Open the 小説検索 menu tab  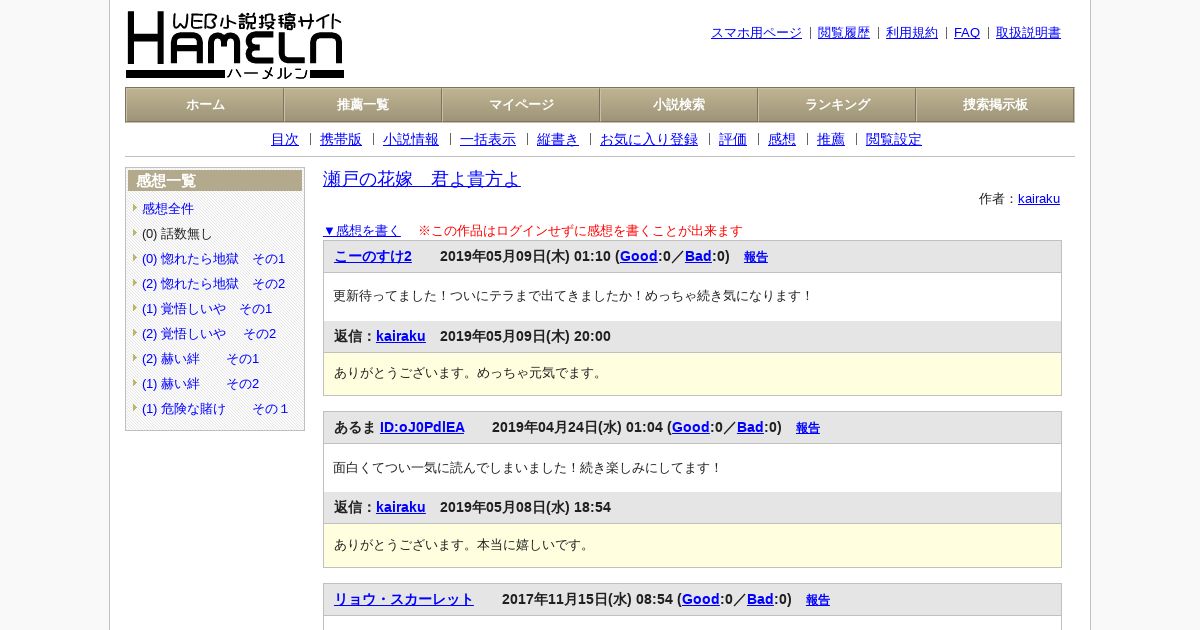pos(679,105)
